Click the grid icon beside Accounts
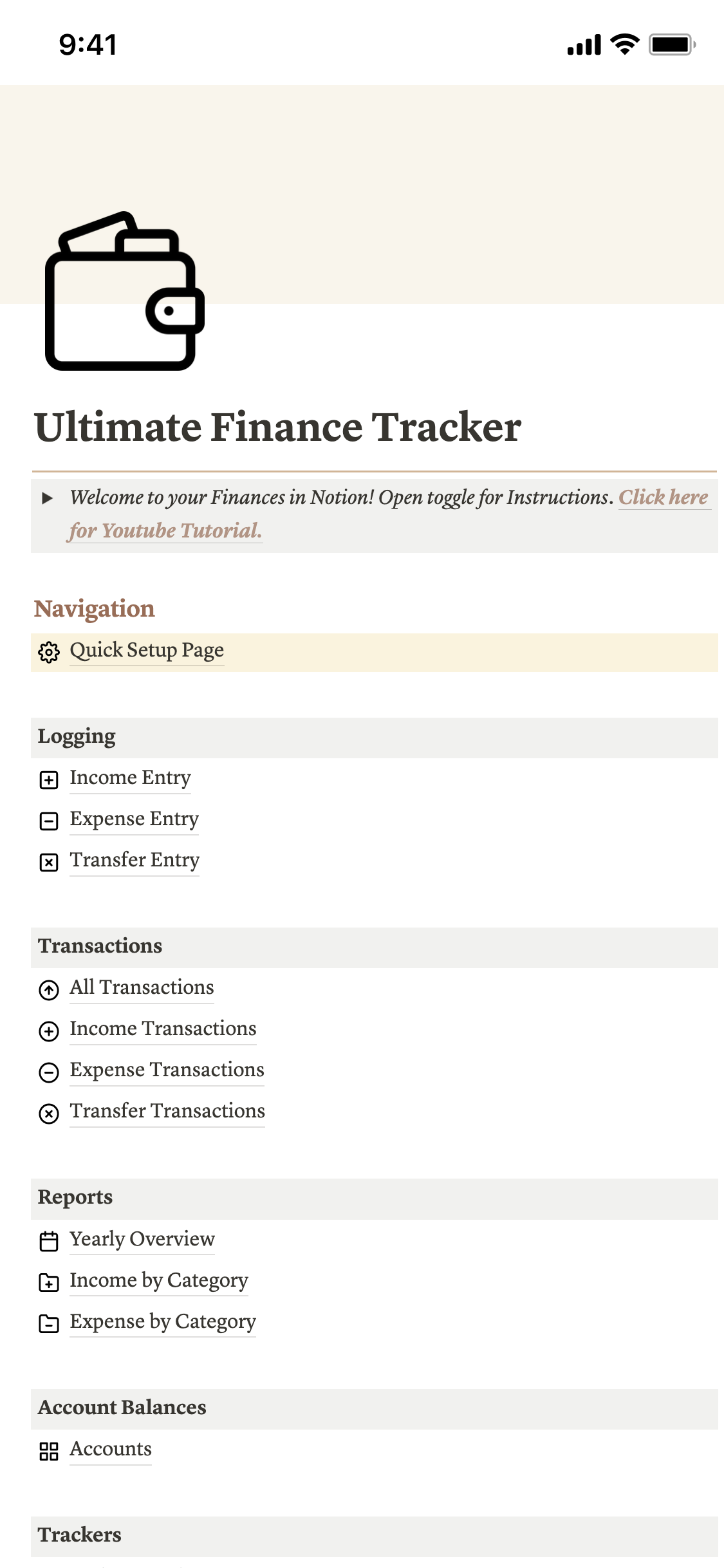The image size is (724, 1568). click(49, 1451)
